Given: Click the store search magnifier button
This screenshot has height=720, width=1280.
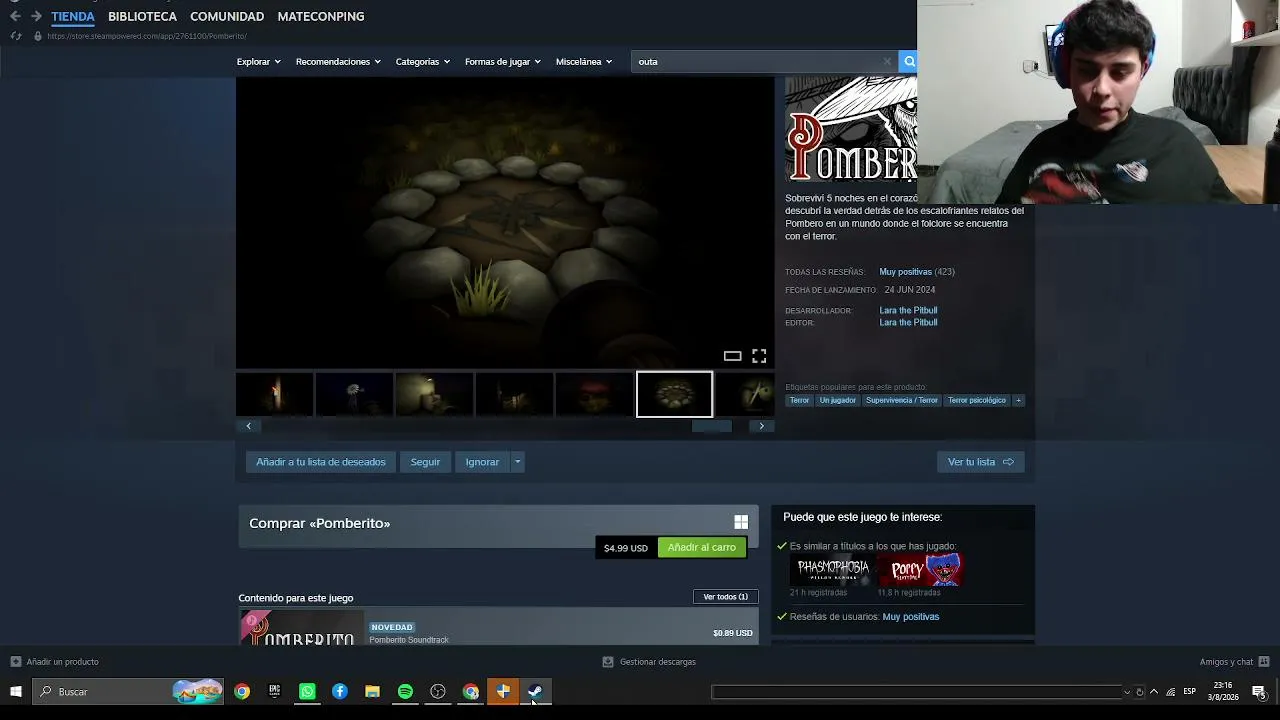Looking at the screenshot, I should tap(908, 62).
